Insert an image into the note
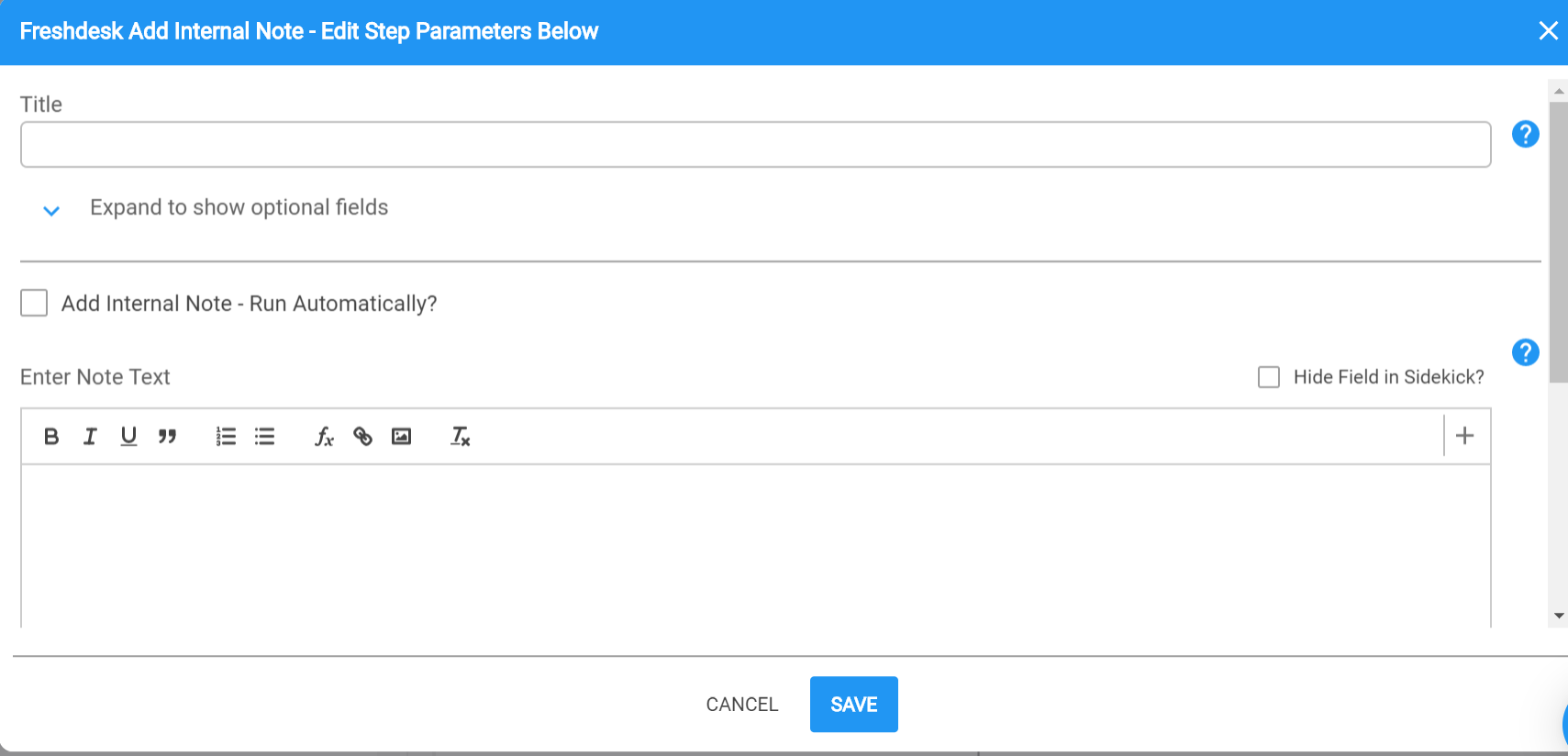 pyautogui.click(x=402, y=437)
